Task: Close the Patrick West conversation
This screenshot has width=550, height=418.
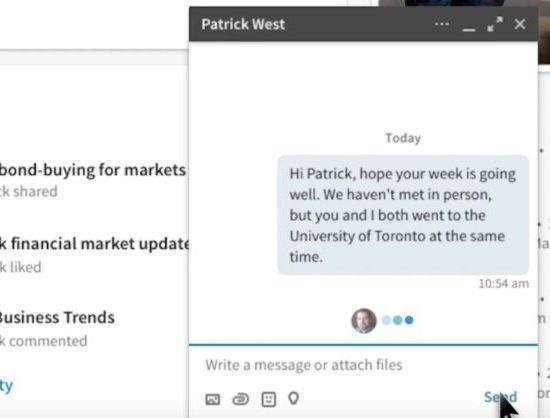Action: click(520, 24)
